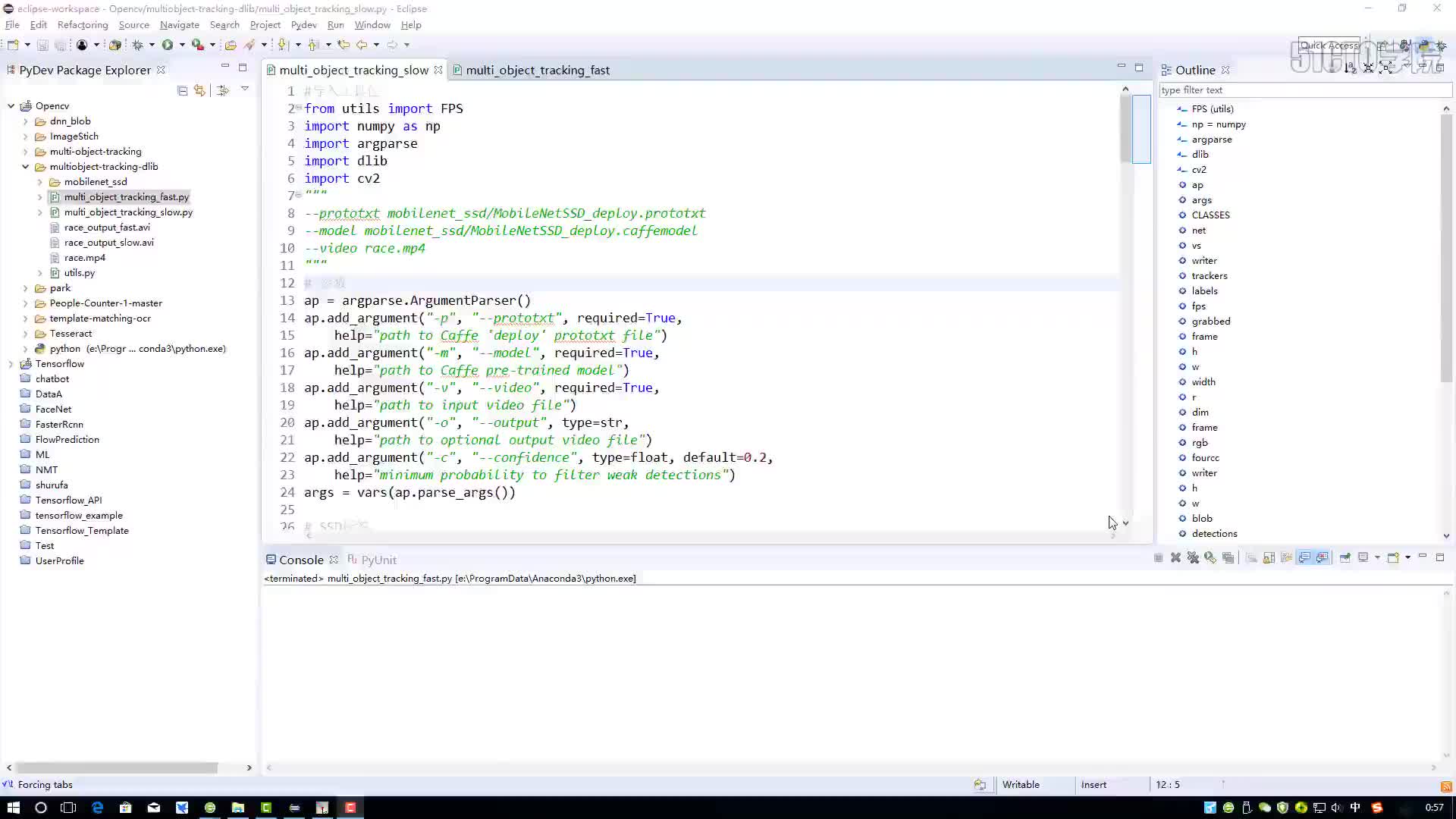The image size is (1456, 819).
Task: Open the Window menu
Action: coord(372,25)
